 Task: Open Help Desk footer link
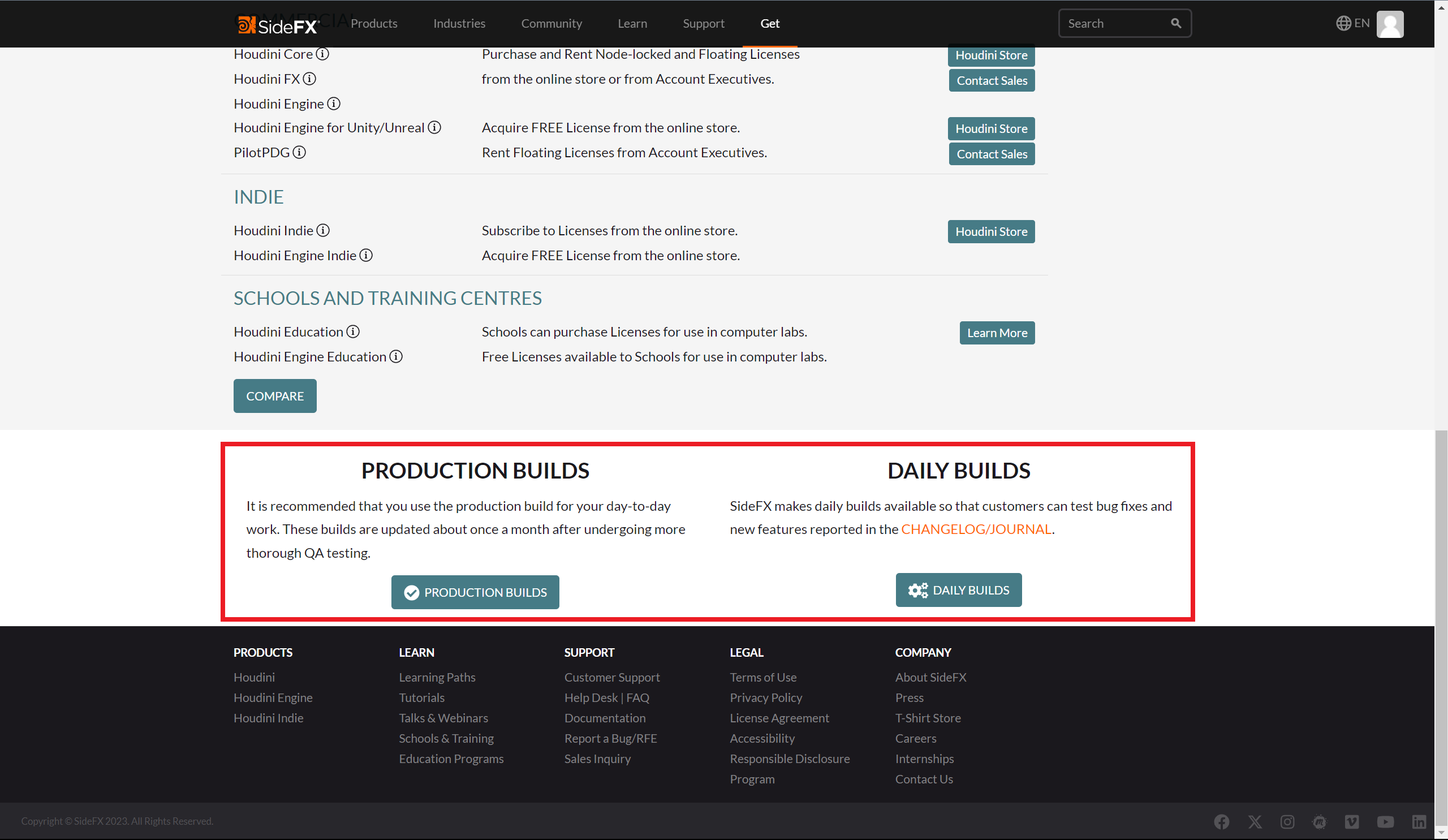pos(591,697)
